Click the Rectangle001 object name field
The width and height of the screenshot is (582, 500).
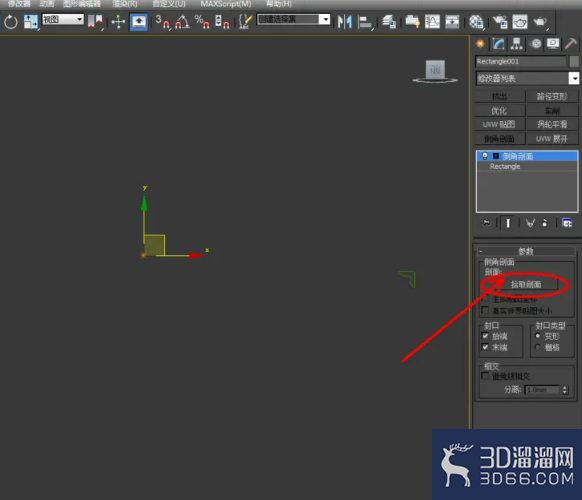(x=520, y=61)
